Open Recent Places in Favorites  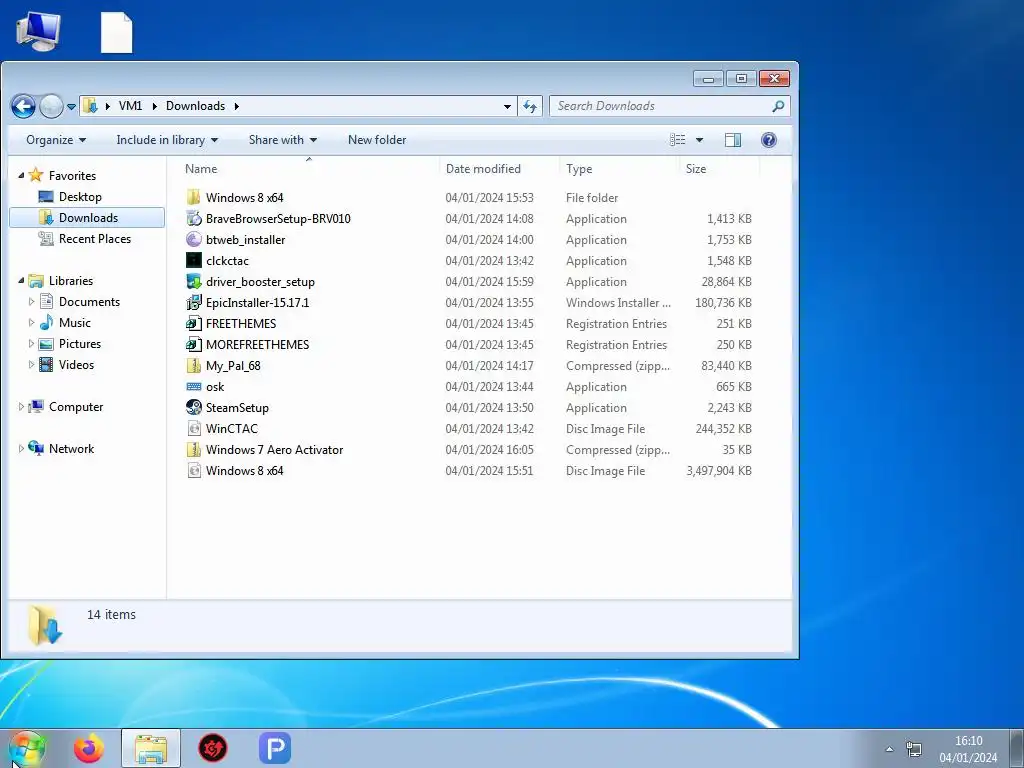click(95, 239)
